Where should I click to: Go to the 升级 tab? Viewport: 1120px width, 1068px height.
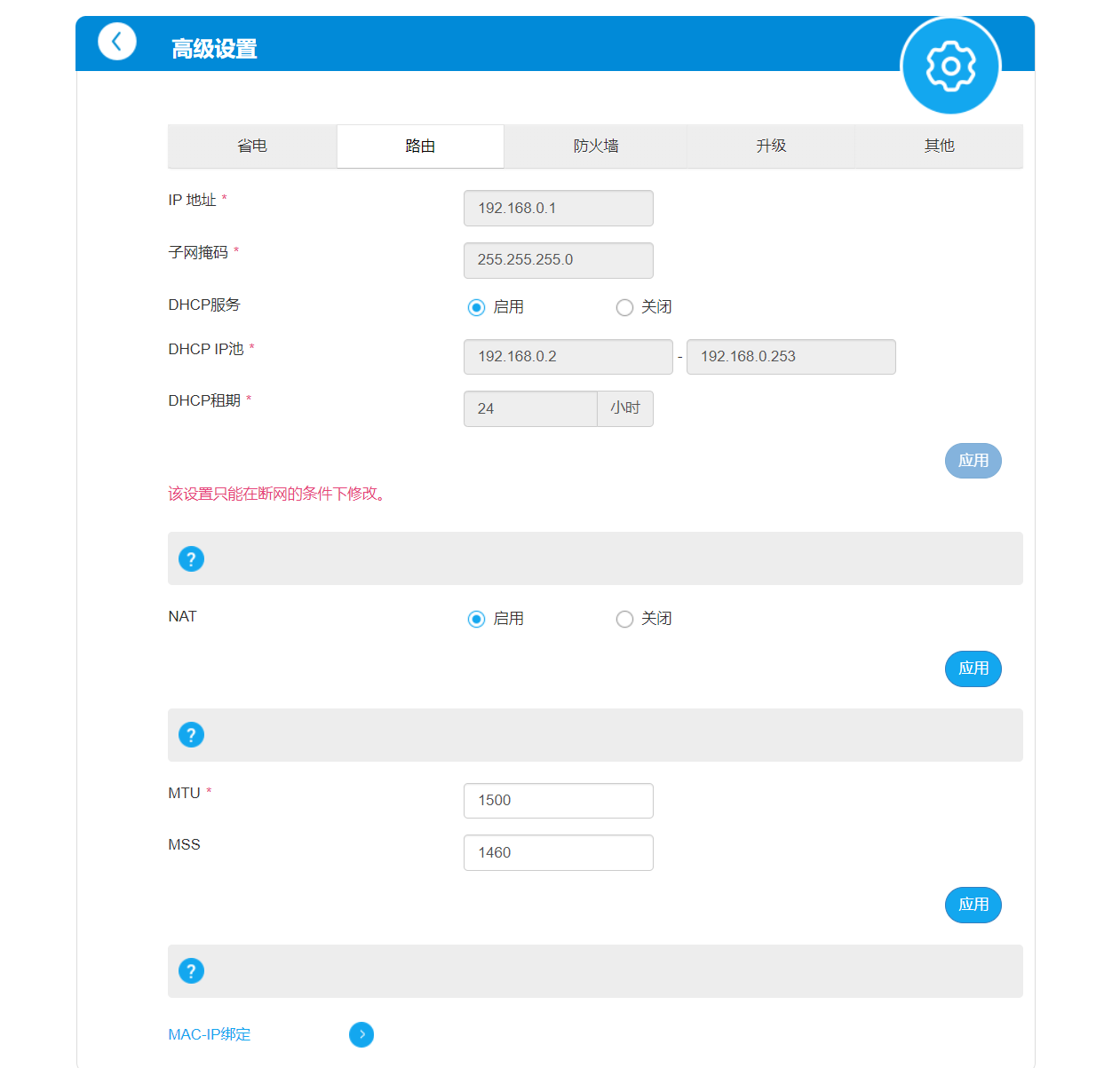770,146
